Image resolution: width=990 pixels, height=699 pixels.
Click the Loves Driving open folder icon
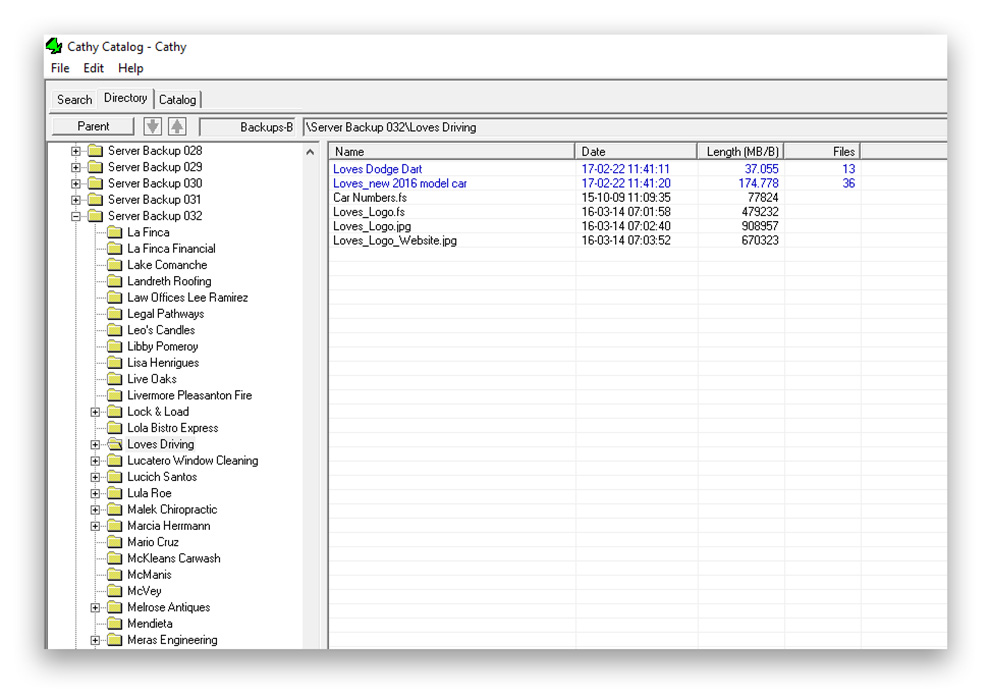pyautogui.click(x=114, y=444)
